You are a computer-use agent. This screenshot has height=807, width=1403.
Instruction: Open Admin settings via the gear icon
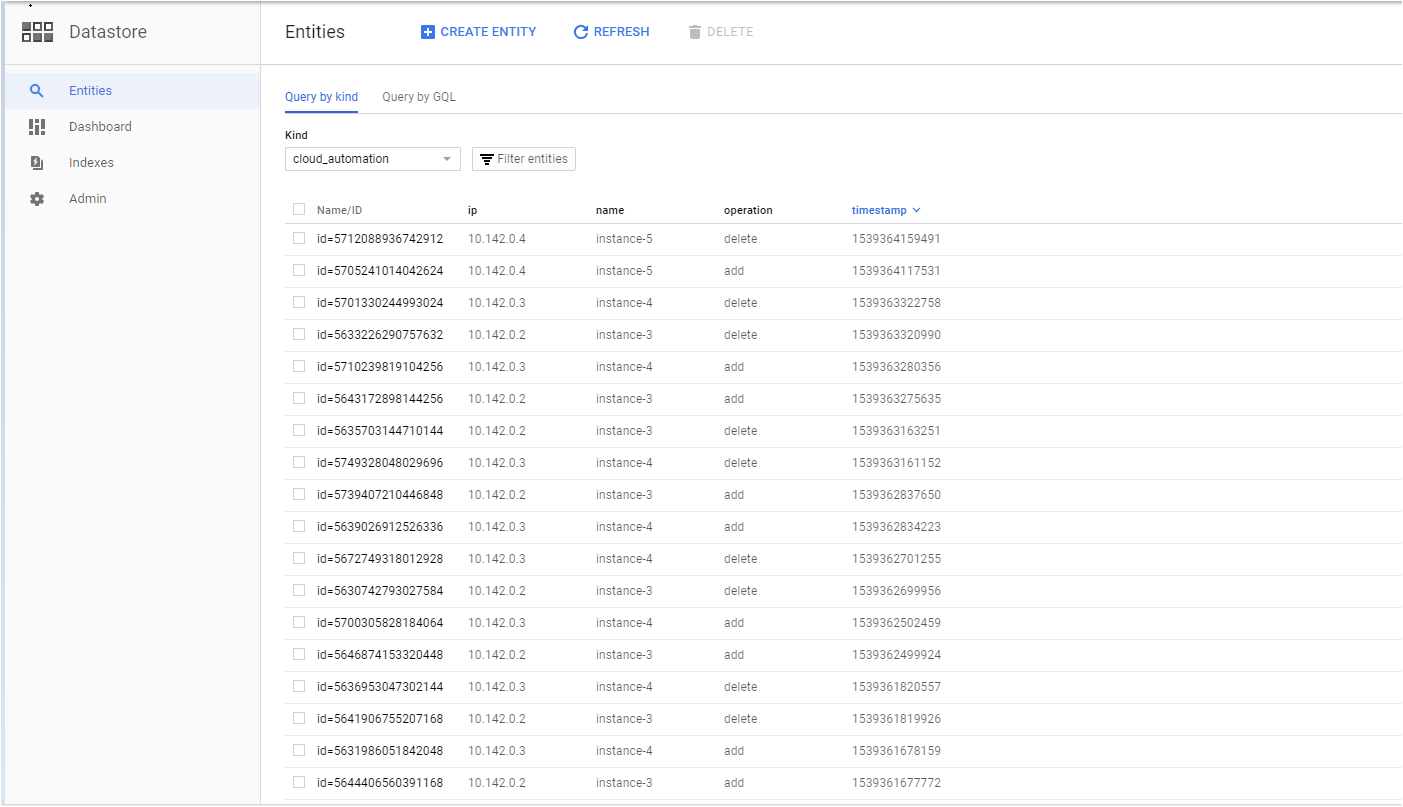click(x=37, y=198)
